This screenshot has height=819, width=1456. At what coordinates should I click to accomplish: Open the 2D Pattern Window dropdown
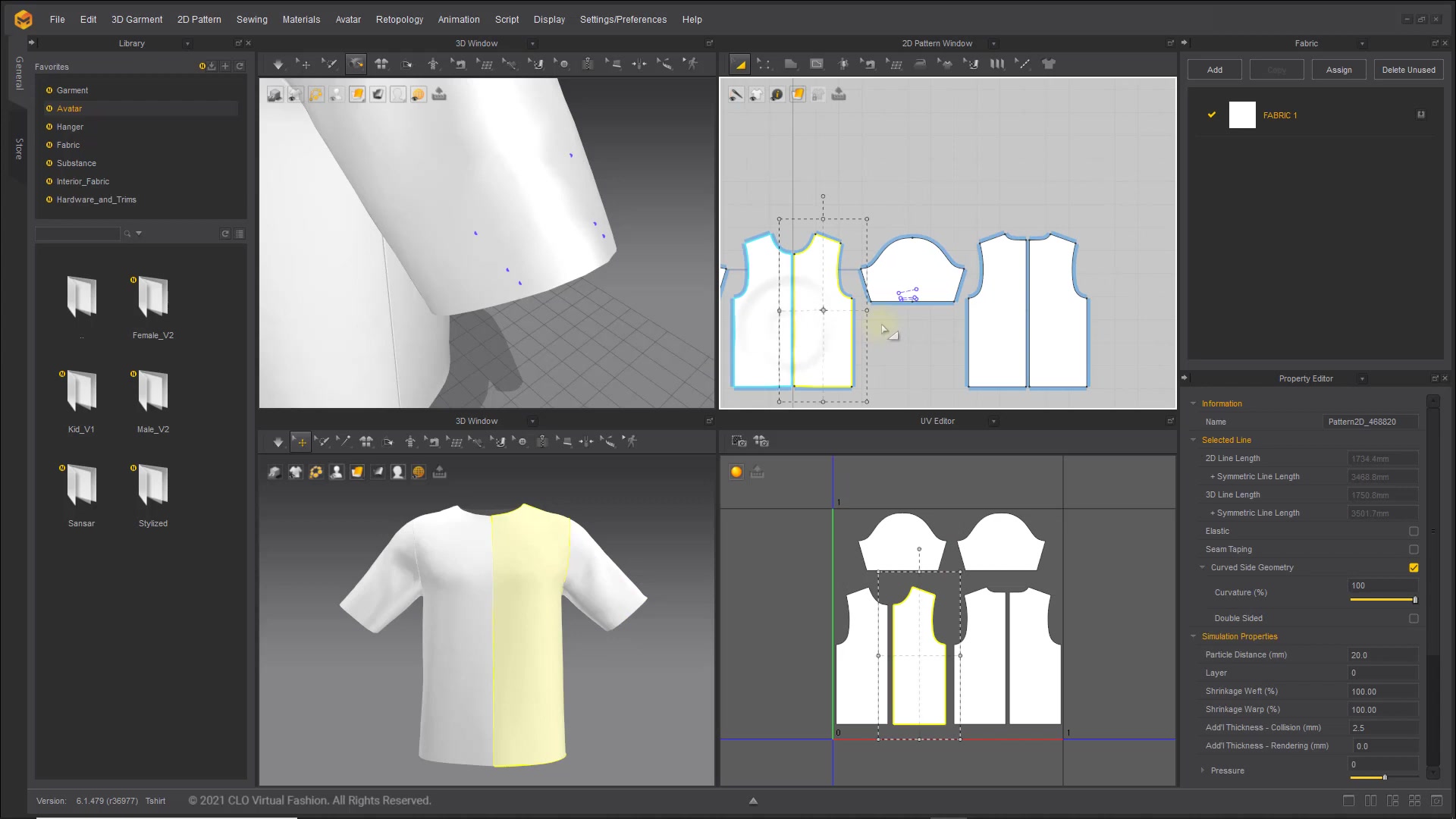[x=993, y=43]
